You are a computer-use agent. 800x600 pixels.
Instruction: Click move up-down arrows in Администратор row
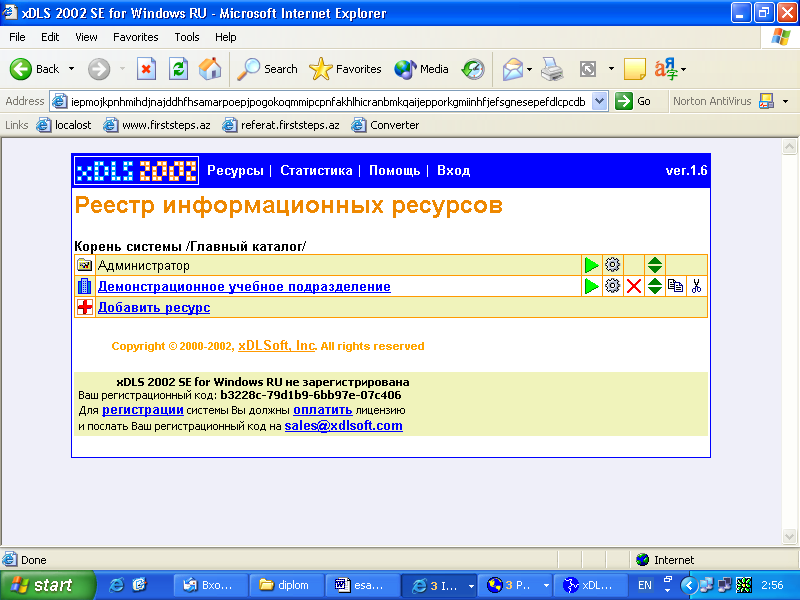[655, 265]
